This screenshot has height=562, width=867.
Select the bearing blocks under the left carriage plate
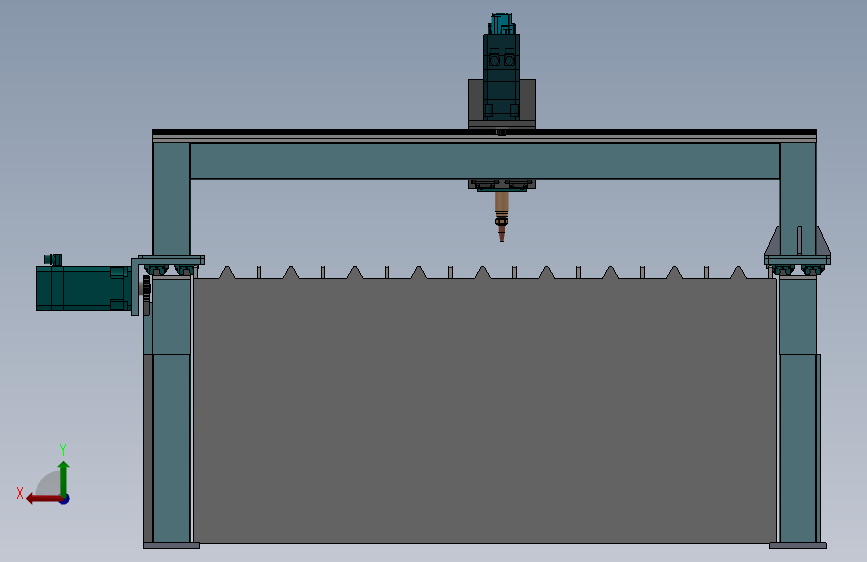[171, 270]
